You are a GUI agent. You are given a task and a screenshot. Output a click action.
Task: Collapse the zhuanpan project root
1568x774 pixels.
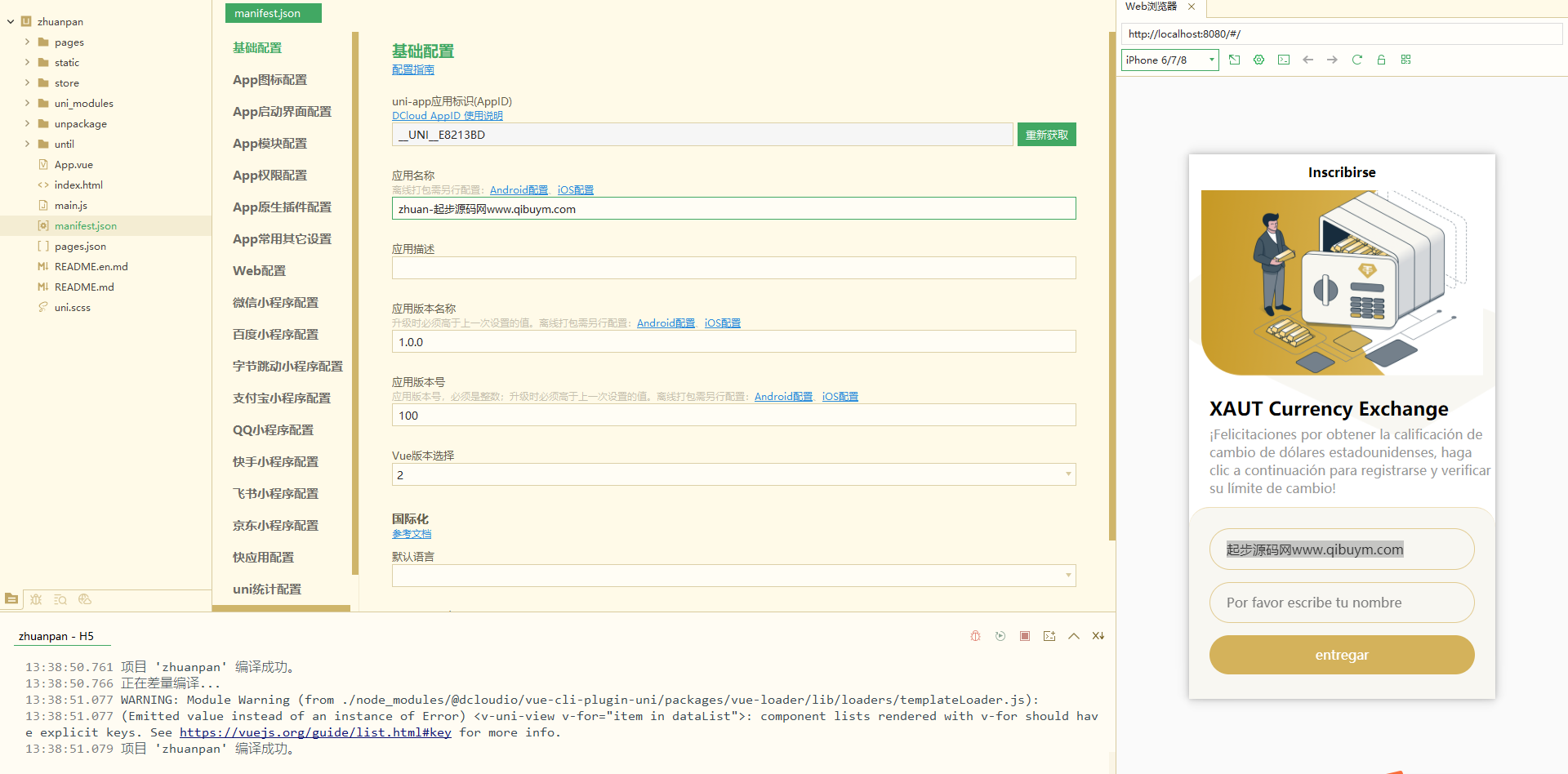point(11,21)
